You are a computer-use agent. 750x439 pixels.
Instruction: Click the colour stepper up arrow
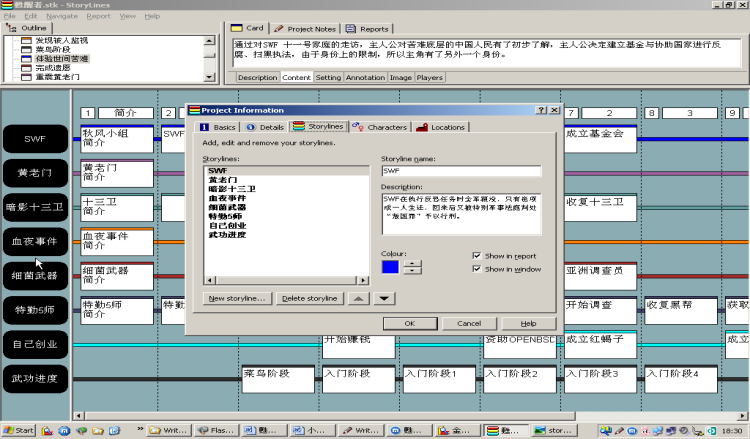point(412,262)
